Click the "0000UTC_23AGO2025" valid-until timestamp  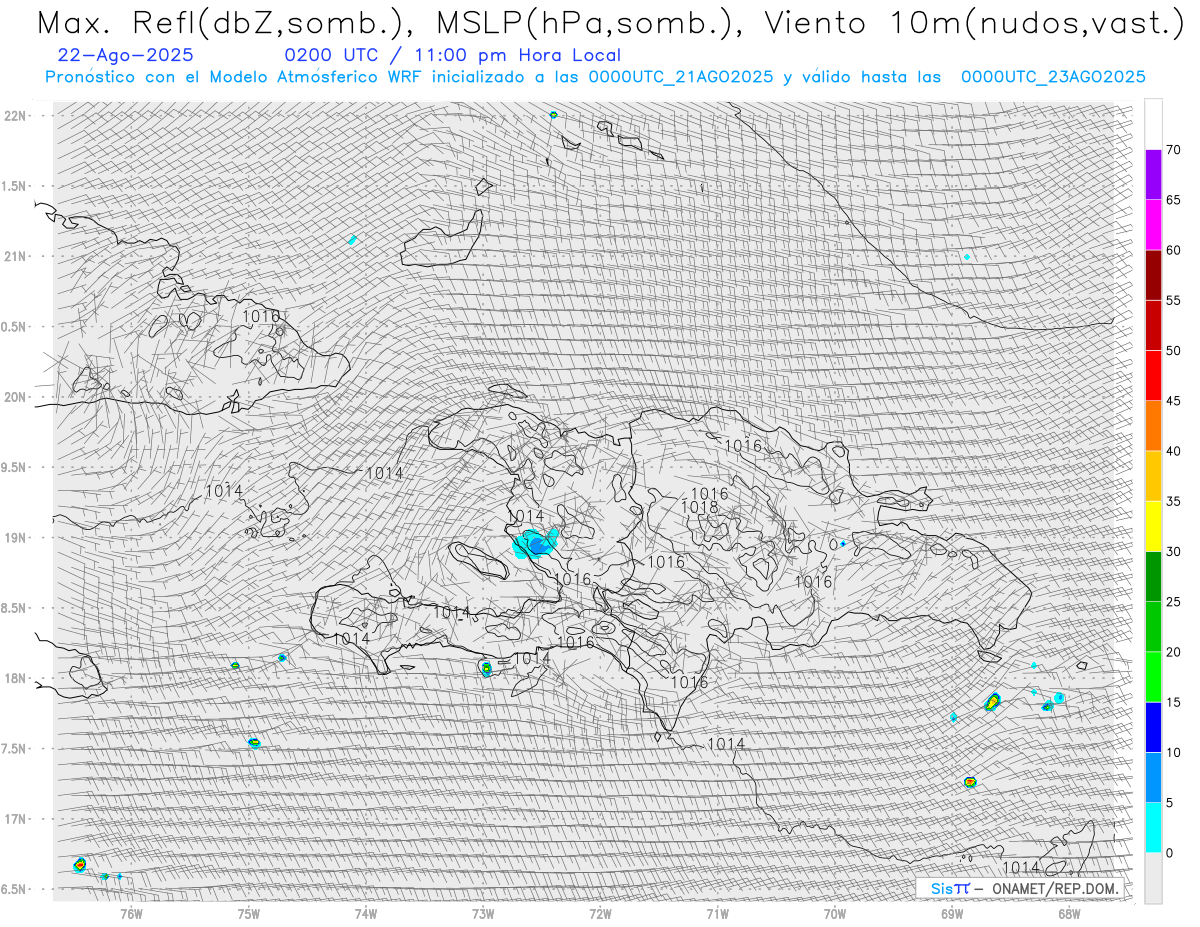point(1053,77)
